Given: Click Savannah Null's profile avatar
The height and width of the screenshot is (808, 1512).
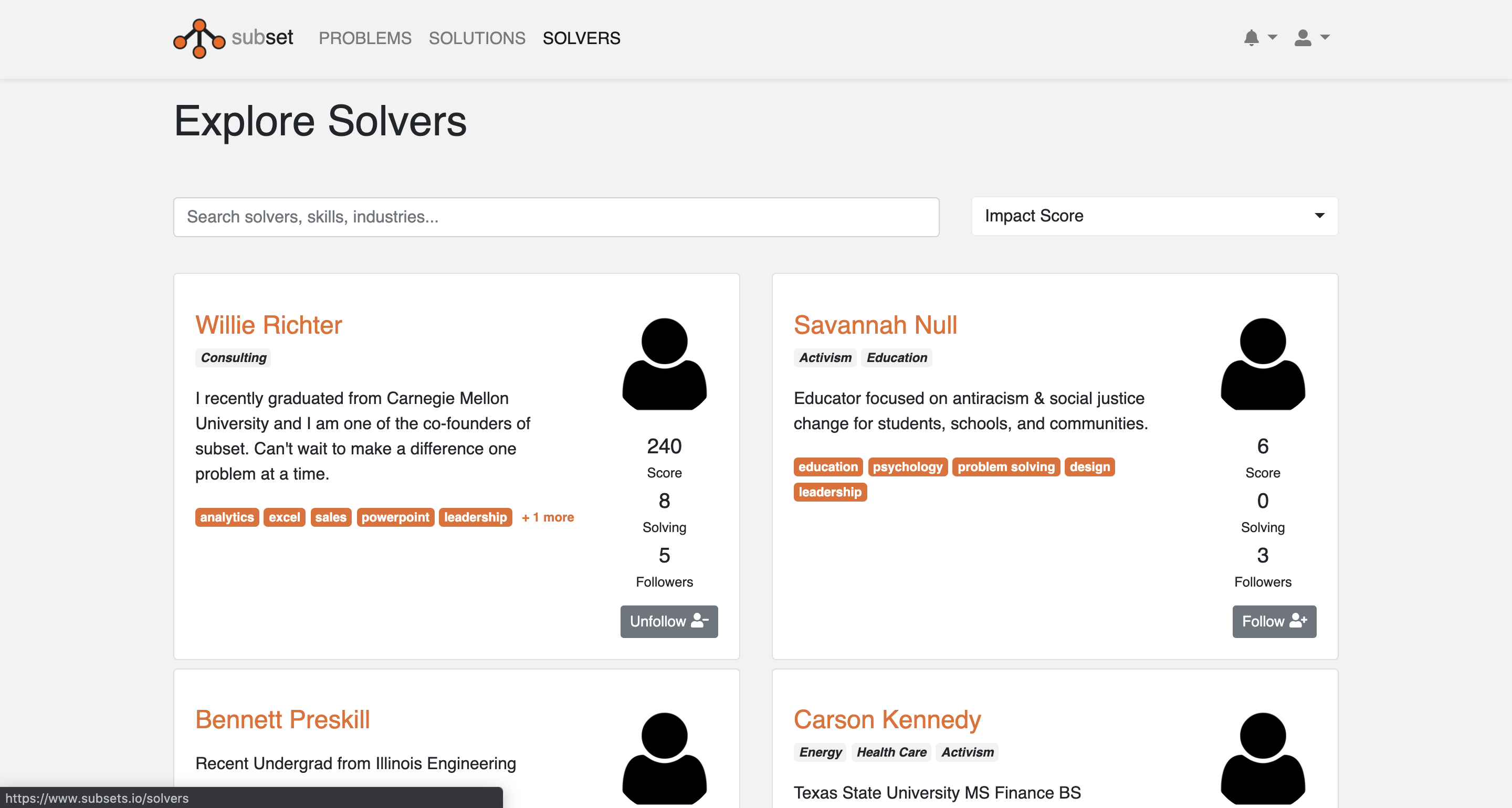Looking at the screenshot, I should tap(1262, 364).
